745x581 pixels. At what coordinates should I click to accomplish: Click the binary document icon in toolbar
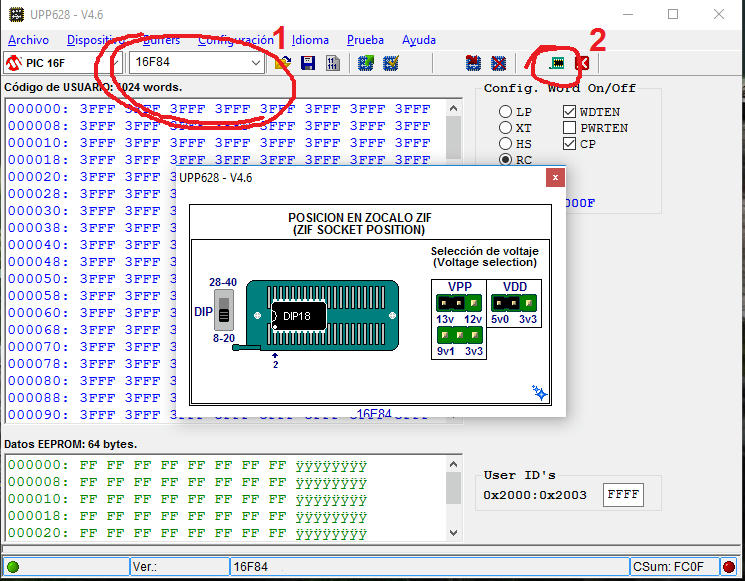[333, 63]
